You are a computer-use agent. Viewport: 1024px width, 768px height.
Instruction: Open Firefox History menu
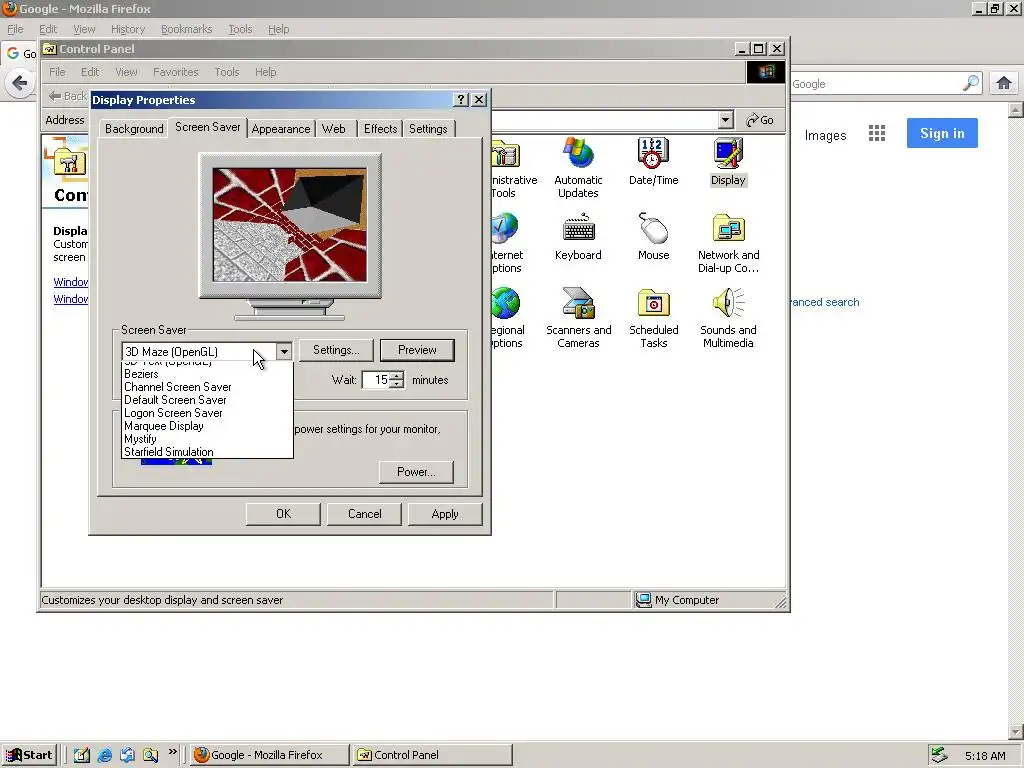(128, 29)
